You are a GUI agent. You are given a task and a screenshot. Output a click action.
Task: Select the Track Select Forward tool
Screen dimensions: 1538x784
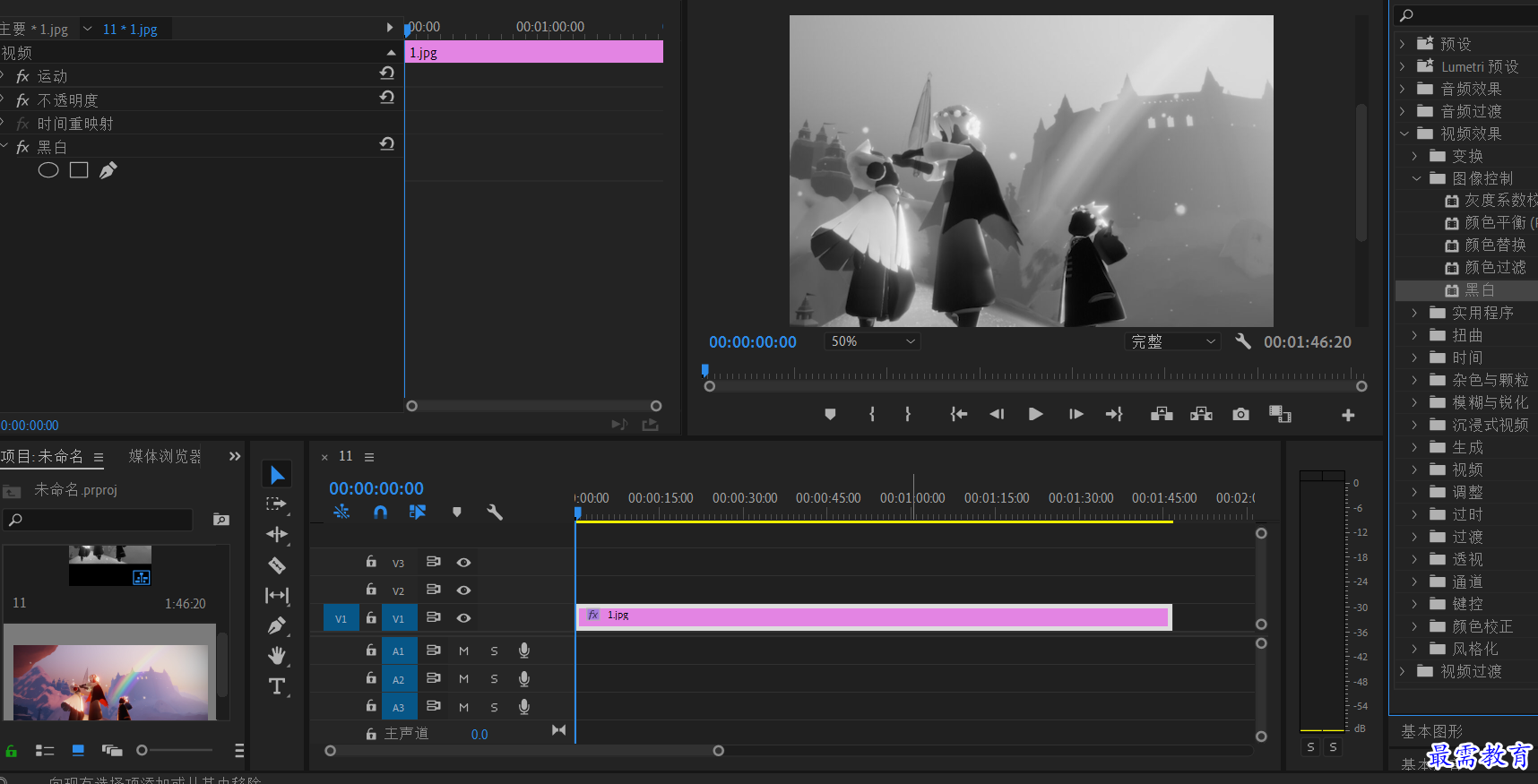276,504
